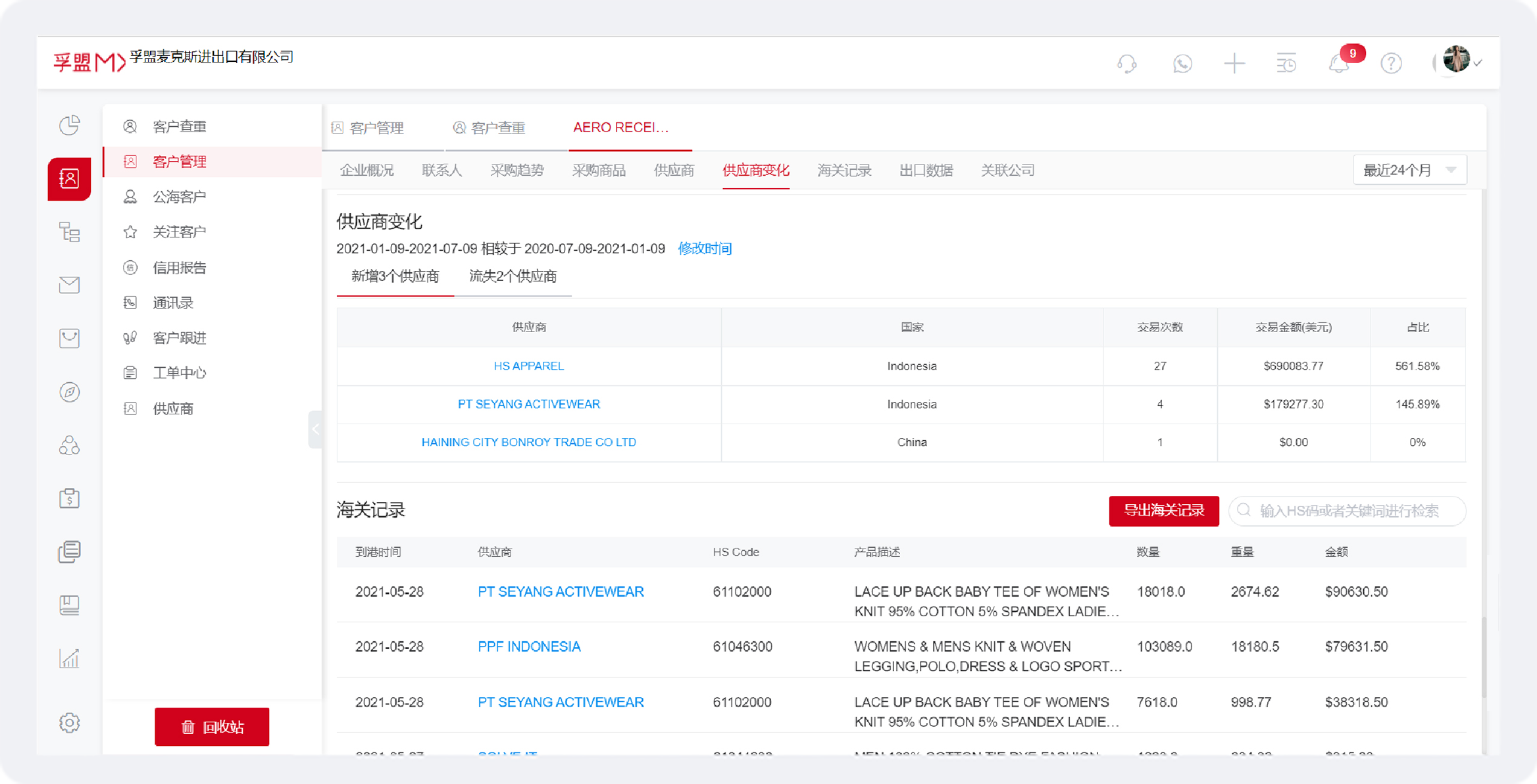Open the WhatsApp phone contact icon
This screenshot has width=1537, height=784.
click(x=1182, y=63)
